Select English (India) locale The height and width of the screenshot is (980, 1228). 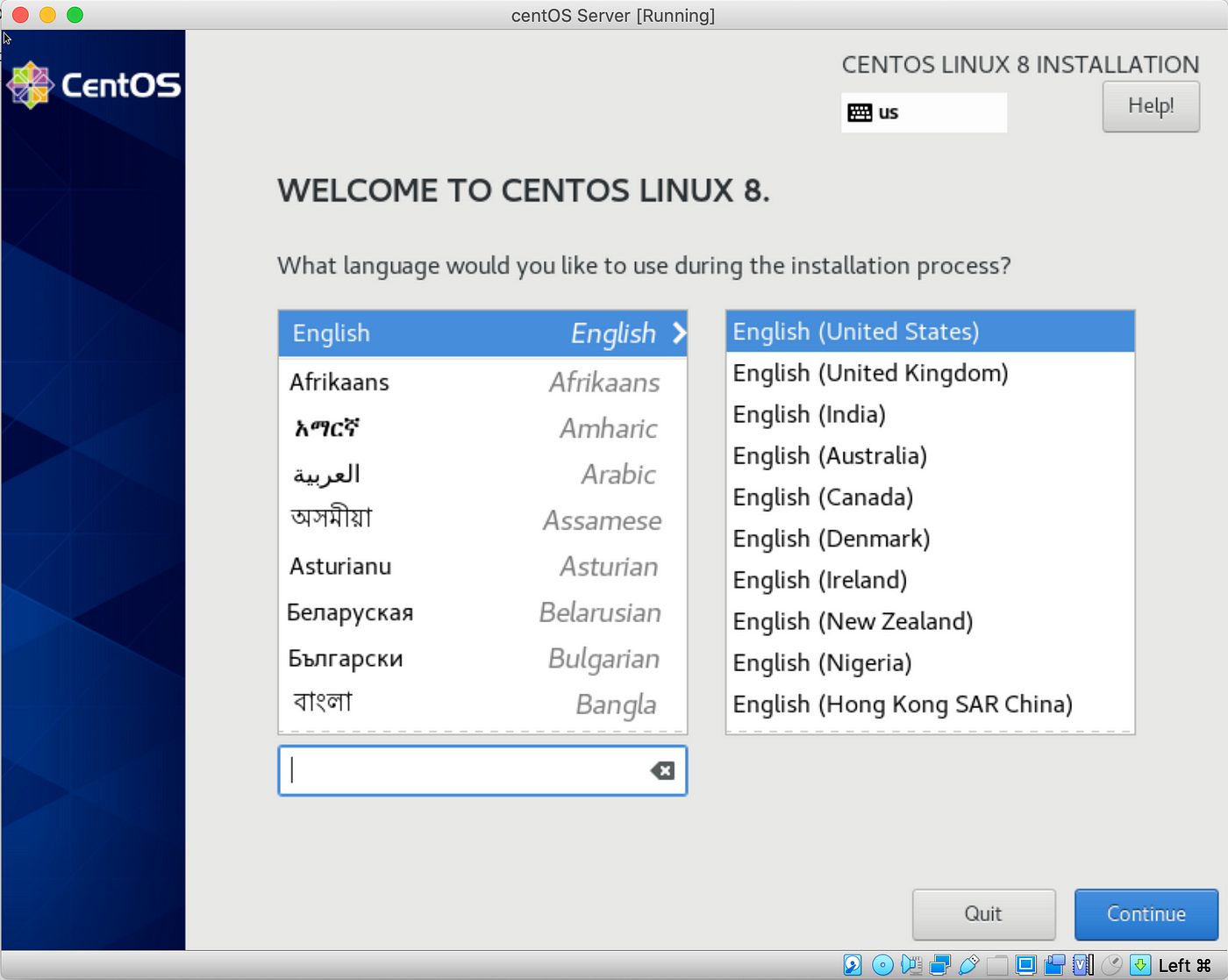(930, 414)
